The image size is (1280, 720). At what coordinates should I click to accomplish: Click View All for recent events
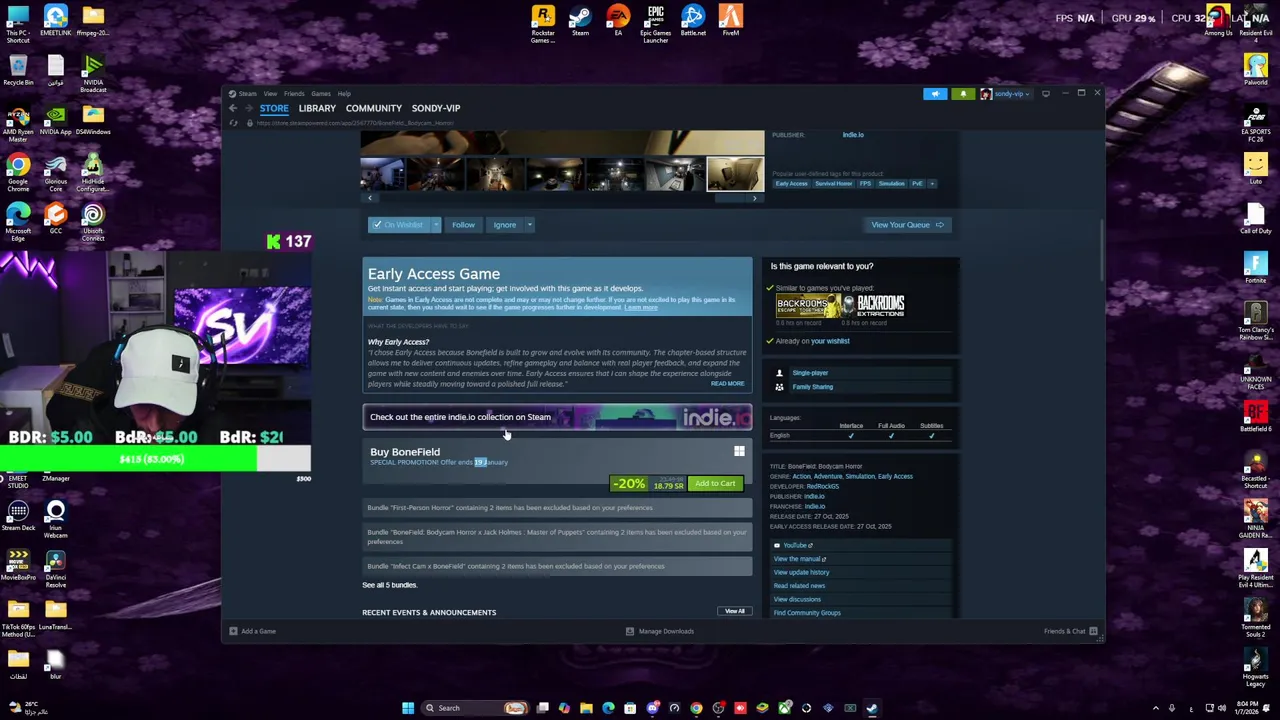[735, 611]
